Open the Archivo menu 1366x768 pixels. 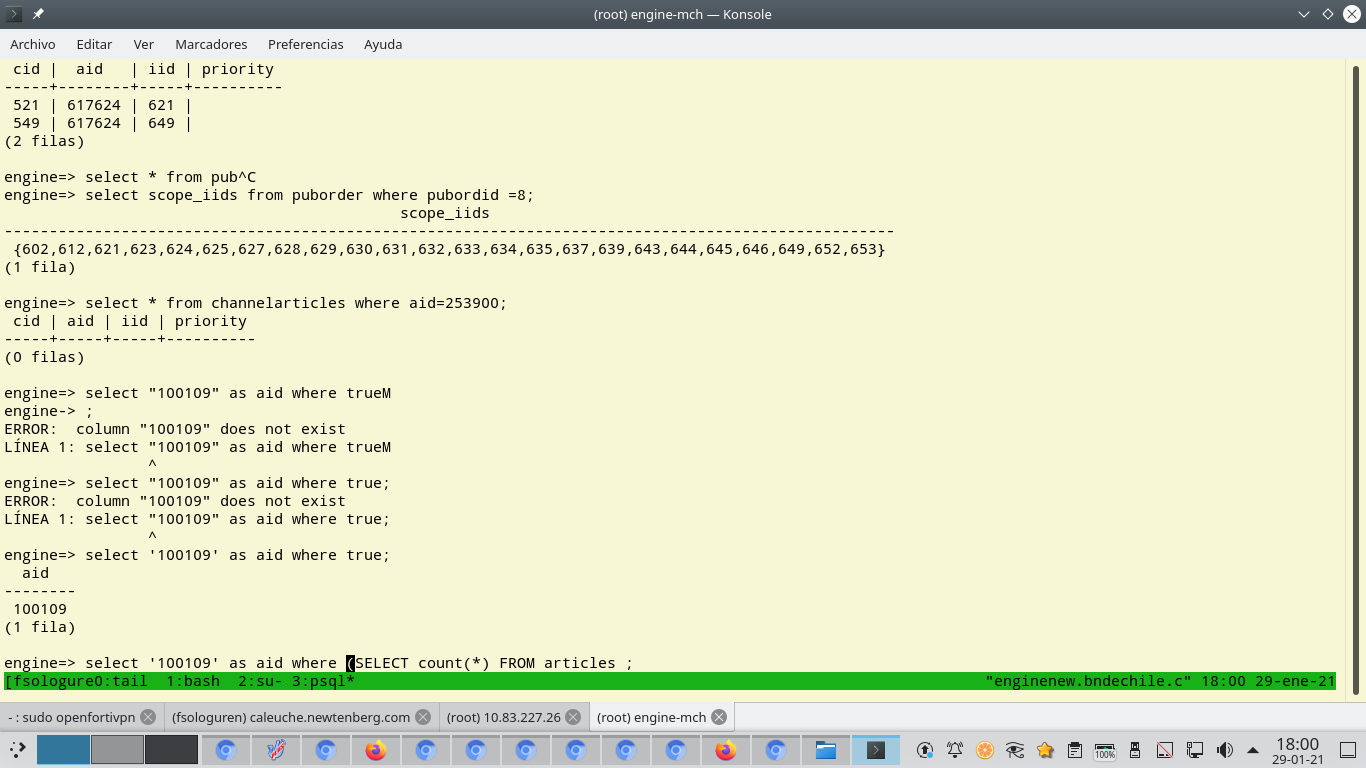click(33, 44)
